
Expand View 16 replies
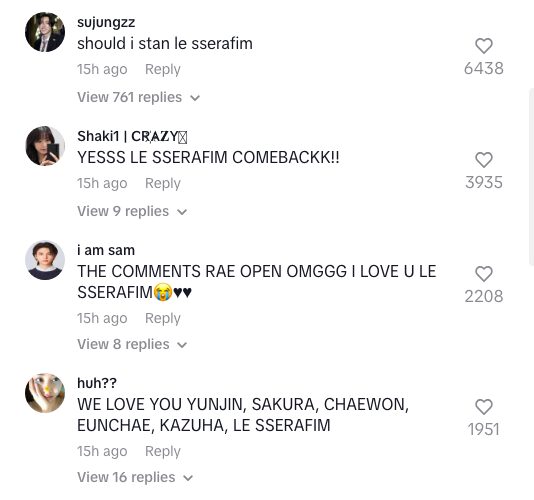[x=135, y=477]
